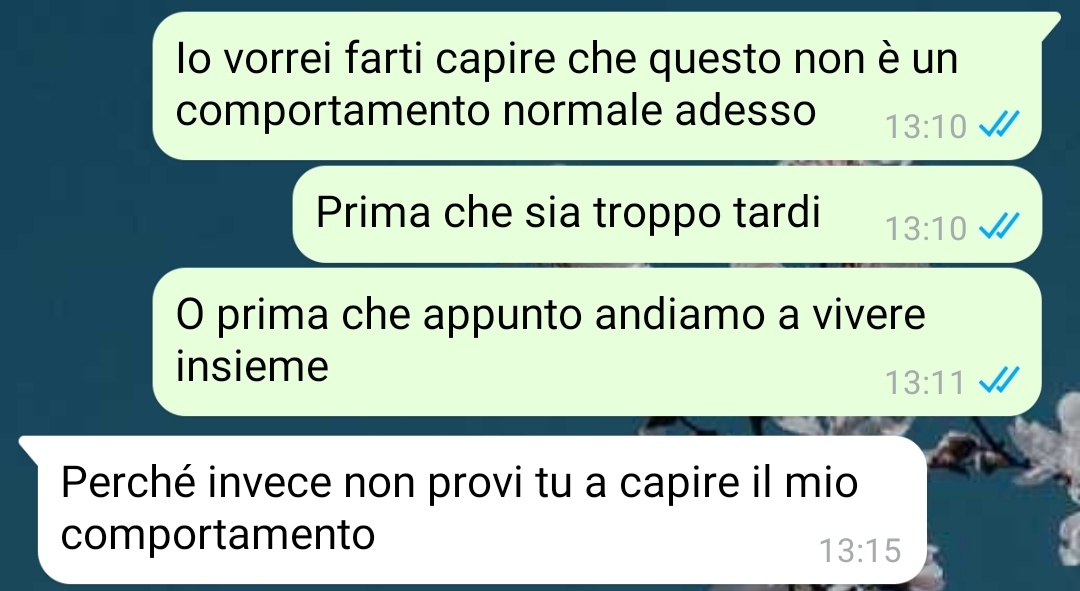The height and width of the screenshot is (591, 1080).
Task: Select the received message 'Perché invece non provi'
Action: 473,510
